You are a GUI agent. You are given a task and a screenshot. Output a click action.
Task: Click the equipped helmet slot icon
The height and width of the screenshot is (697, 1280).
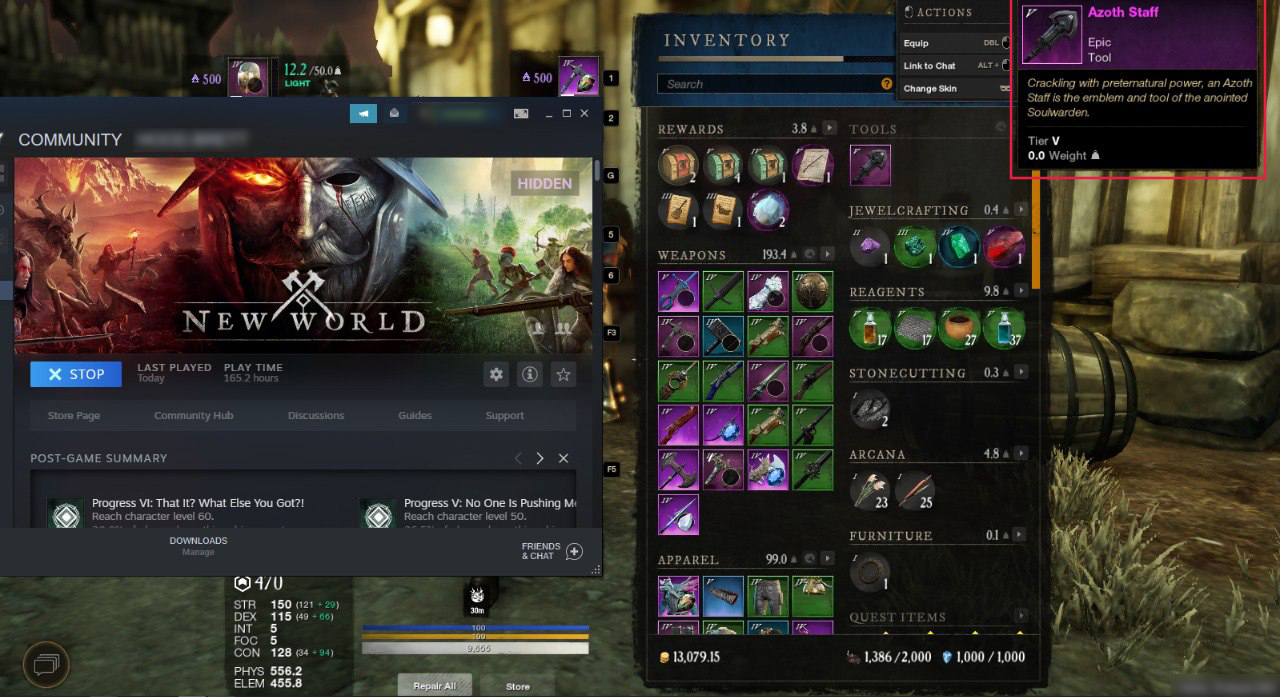click(x=248, y=78)
